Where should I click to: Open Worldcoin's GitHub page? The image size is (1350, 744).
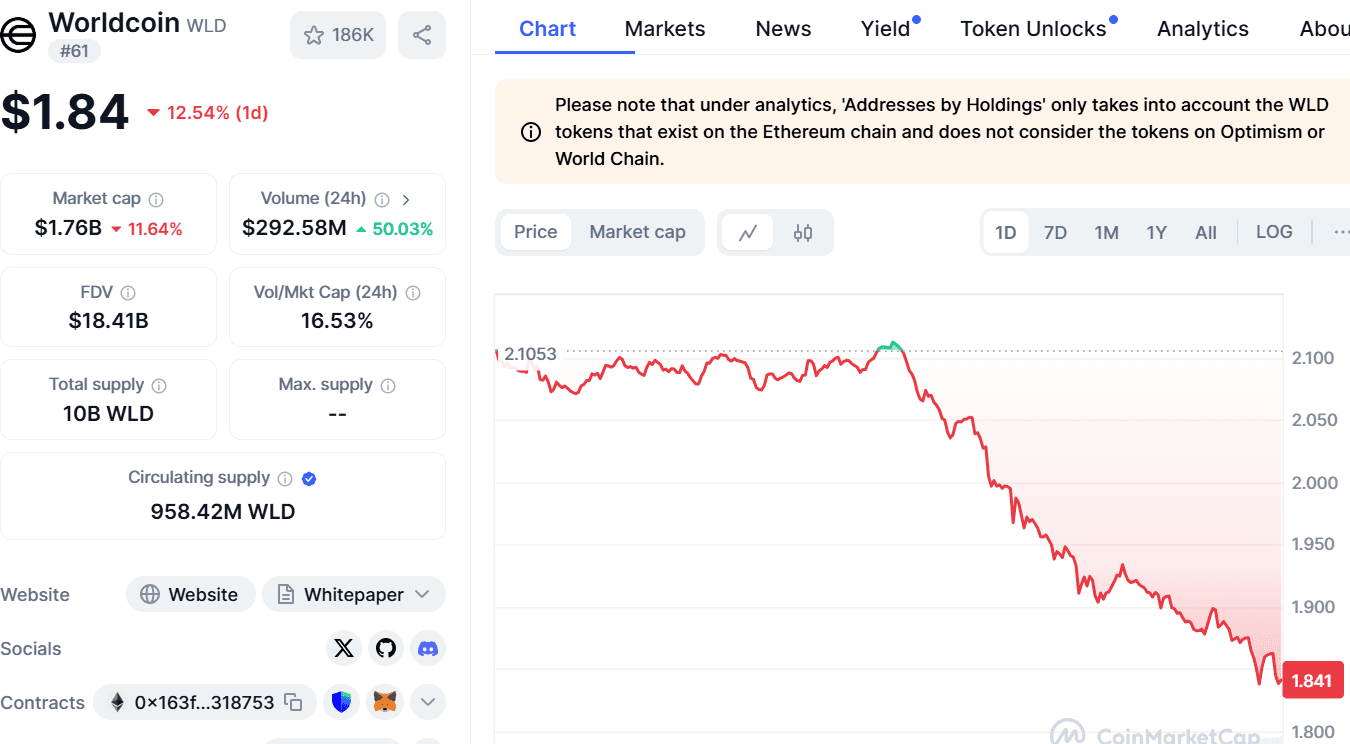pyautogui.click(x=385, y=648)
